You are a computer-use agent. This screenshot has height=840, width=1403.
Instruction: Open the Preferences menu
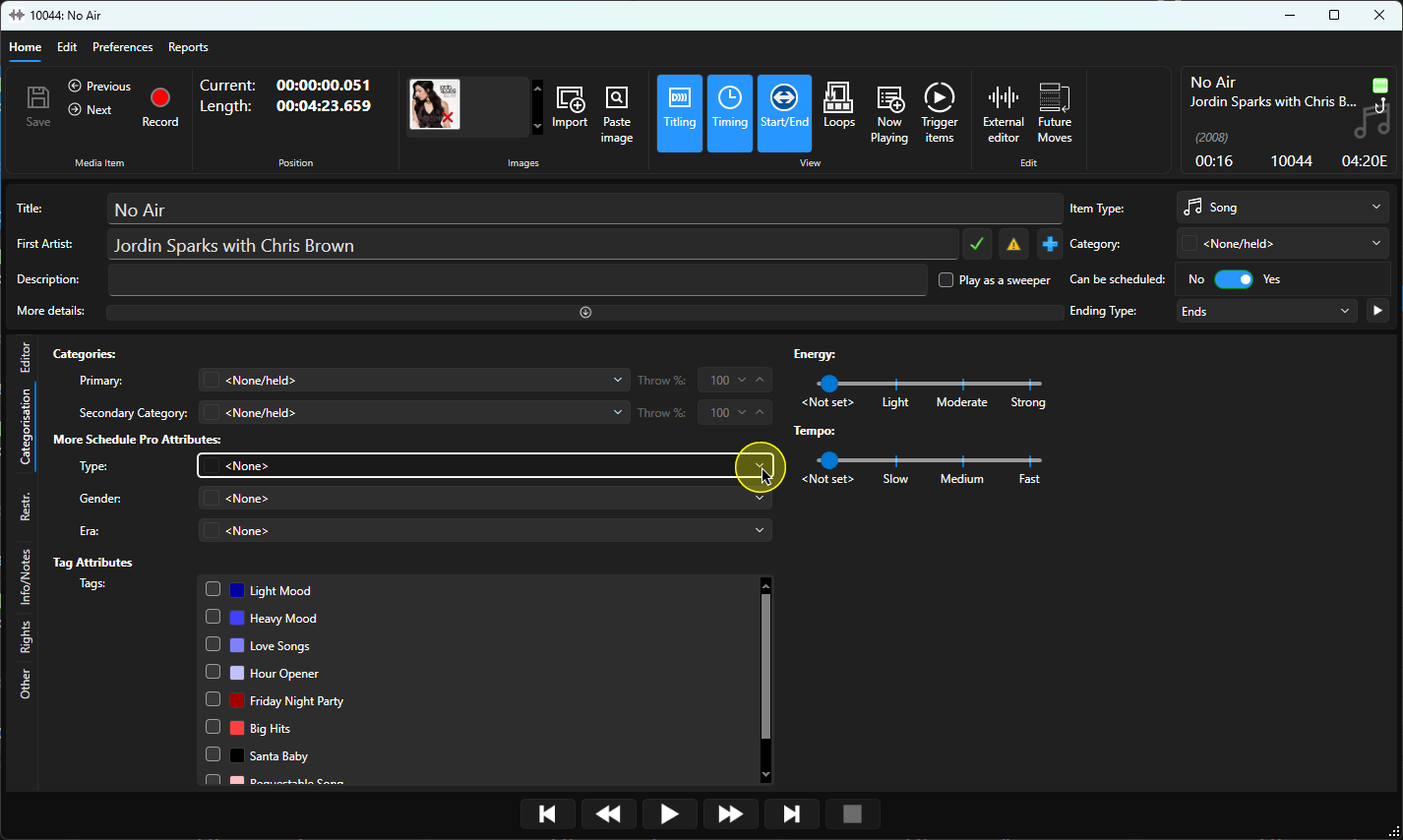[x=122, y=47]
